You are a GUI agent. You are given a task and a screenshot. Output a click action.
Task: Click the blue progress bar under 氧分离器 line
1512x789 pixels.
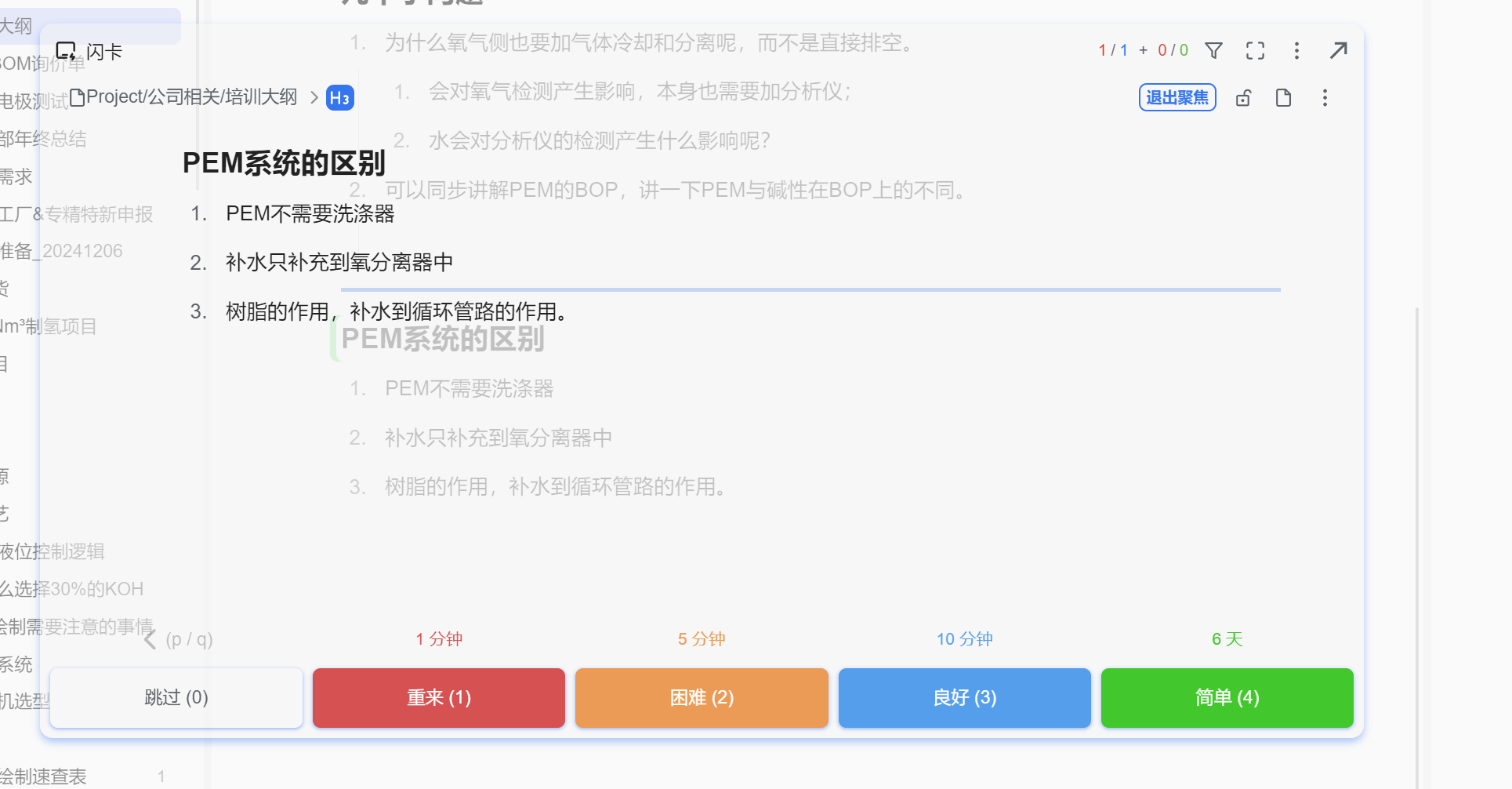click(x=809, y=289)
